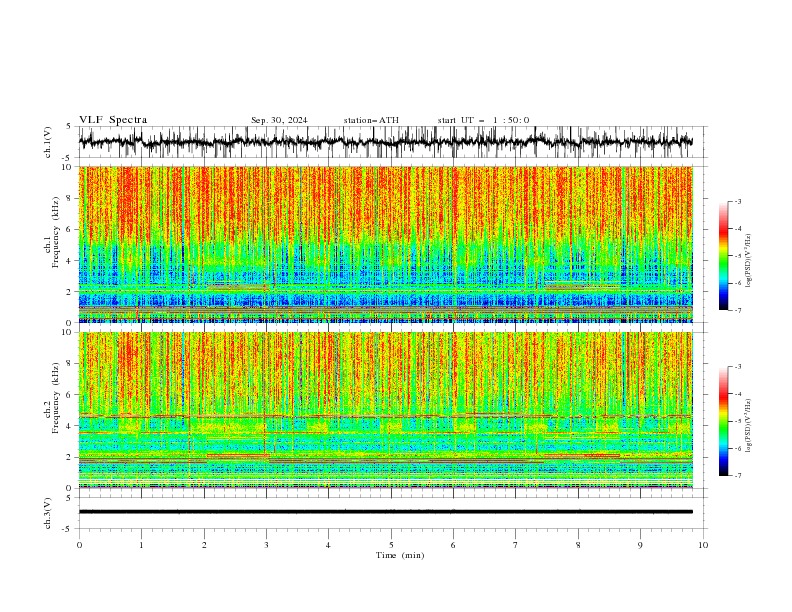Click time axis tick label "1"
This screenshot has width=792, height=612.
click(141, 545)
